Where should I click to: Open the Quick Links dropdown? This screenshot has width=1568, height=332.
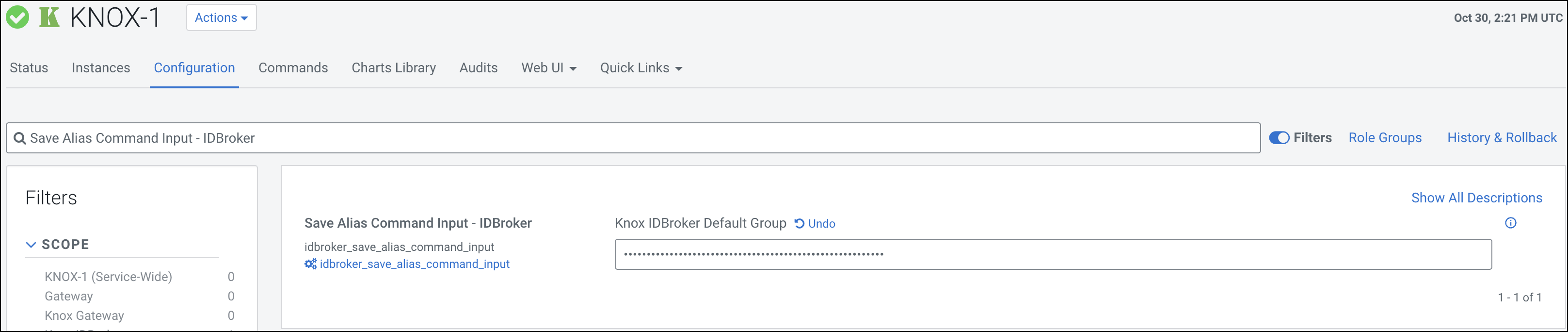(x=640, y=67)
